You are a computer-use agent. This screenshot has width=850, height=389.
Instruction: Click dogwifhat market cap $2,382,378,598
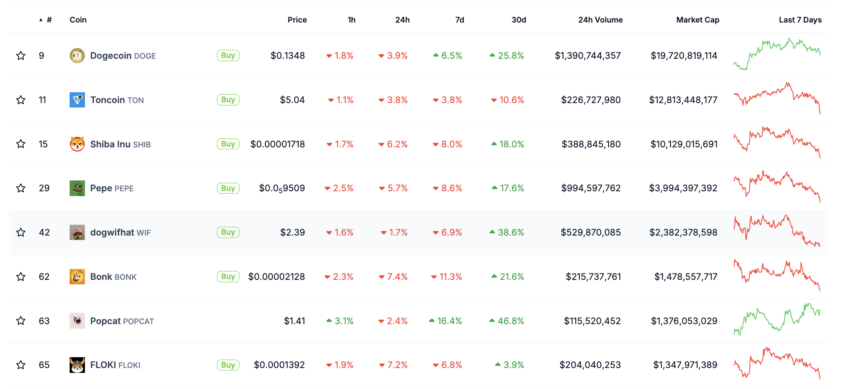point(683,232)
